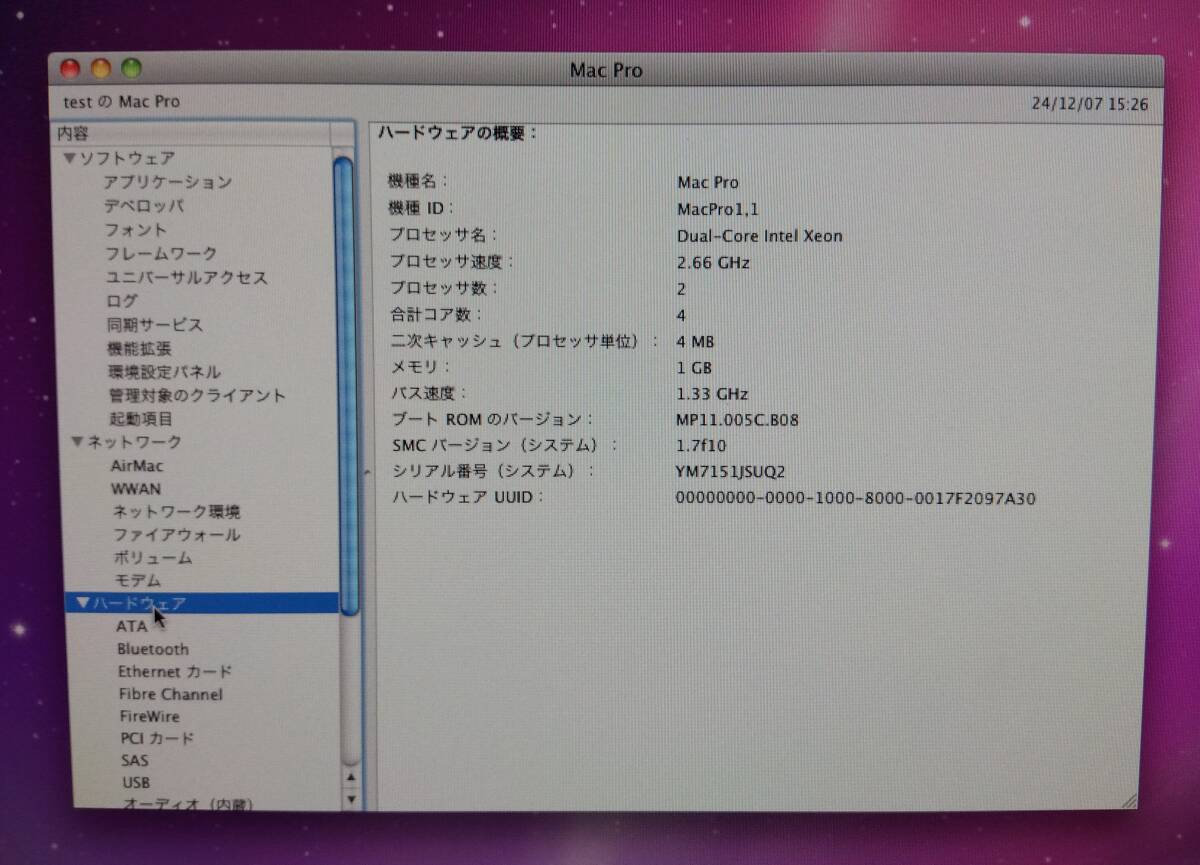Select 管理対象のクライアント in the sidebar
The width and height of the screenshot is (1200, 865).
tap(197, 396)
